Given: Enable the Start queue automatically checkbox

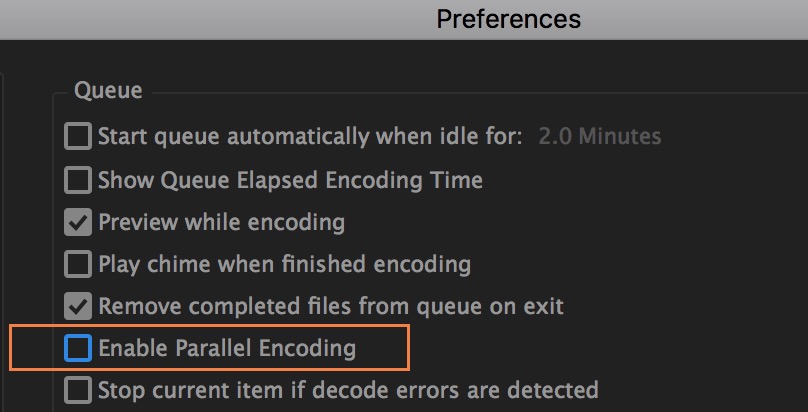Looking at the screenshot, I should coord(78,136).
